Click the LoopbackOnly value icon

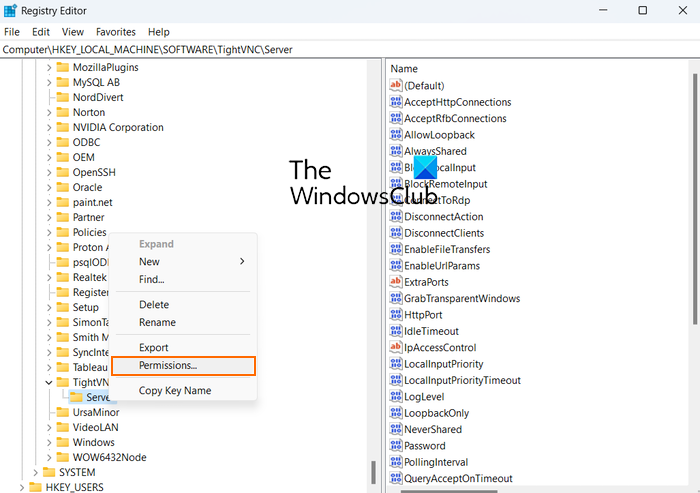[396, 413]
